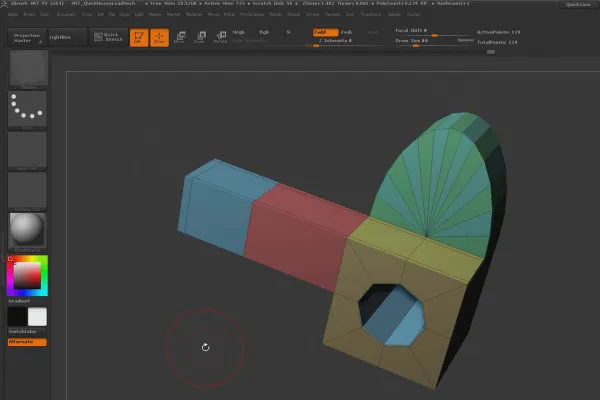
Task: Open the Picker menu
Action: click(229, 15)
